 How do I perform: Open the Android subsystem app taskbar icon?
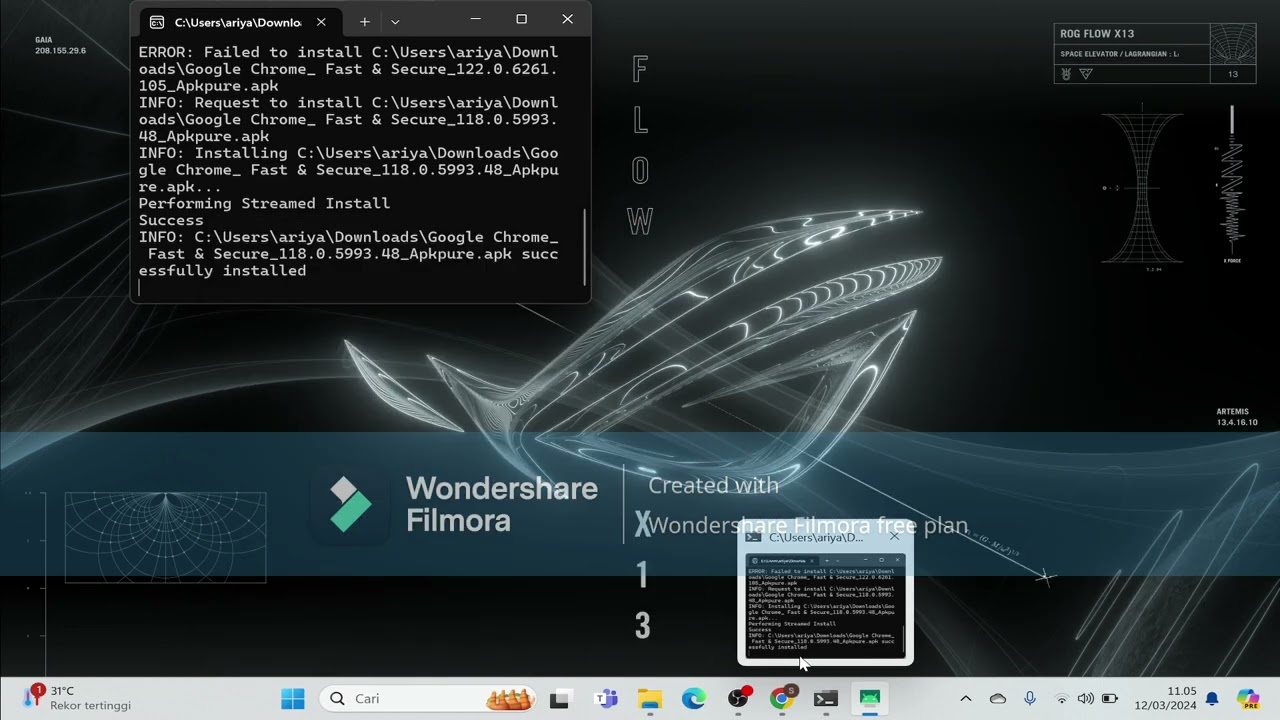pyautogui.click(x=870, y=698)
